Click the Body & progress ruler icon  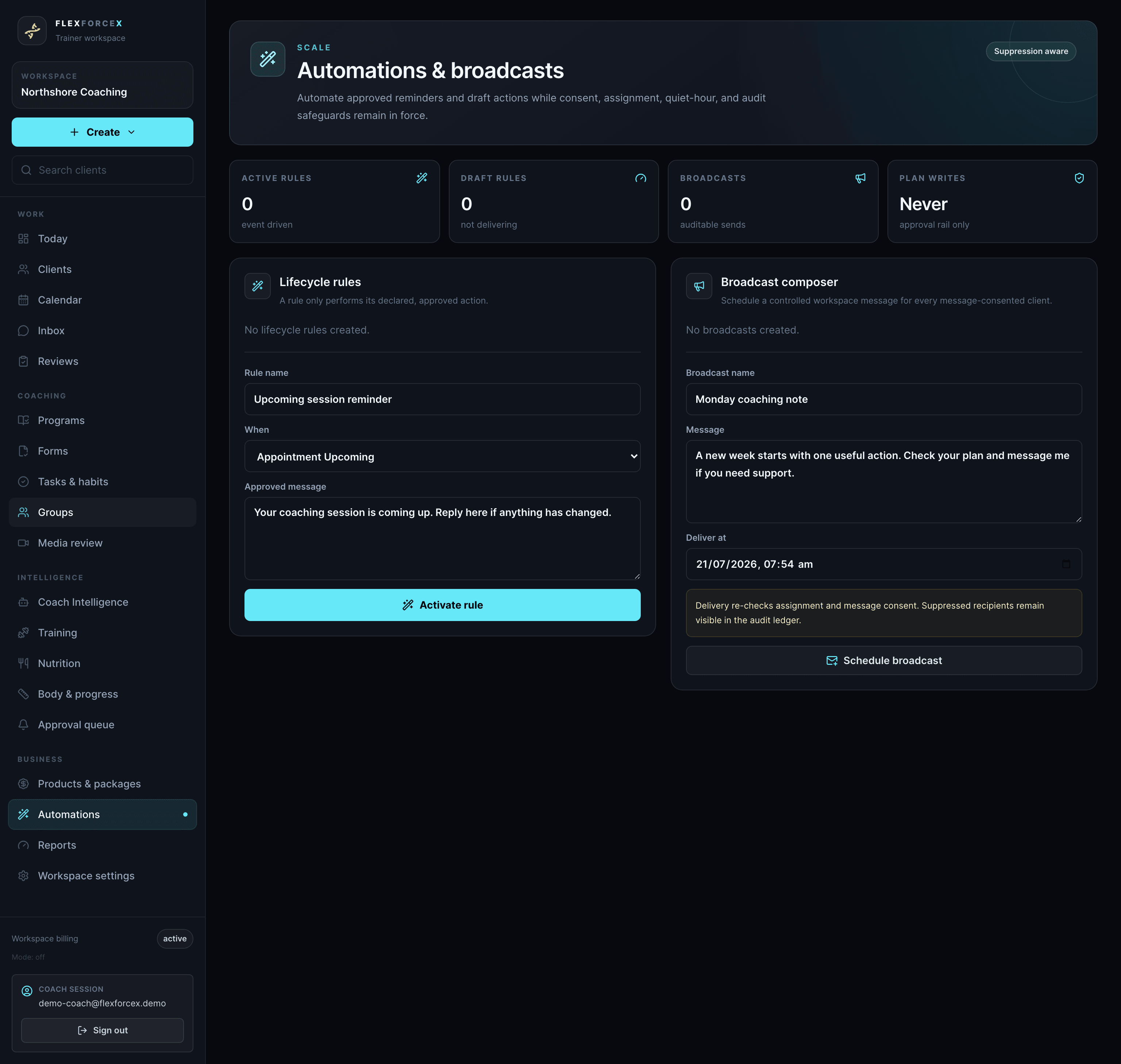click(23, 694)
